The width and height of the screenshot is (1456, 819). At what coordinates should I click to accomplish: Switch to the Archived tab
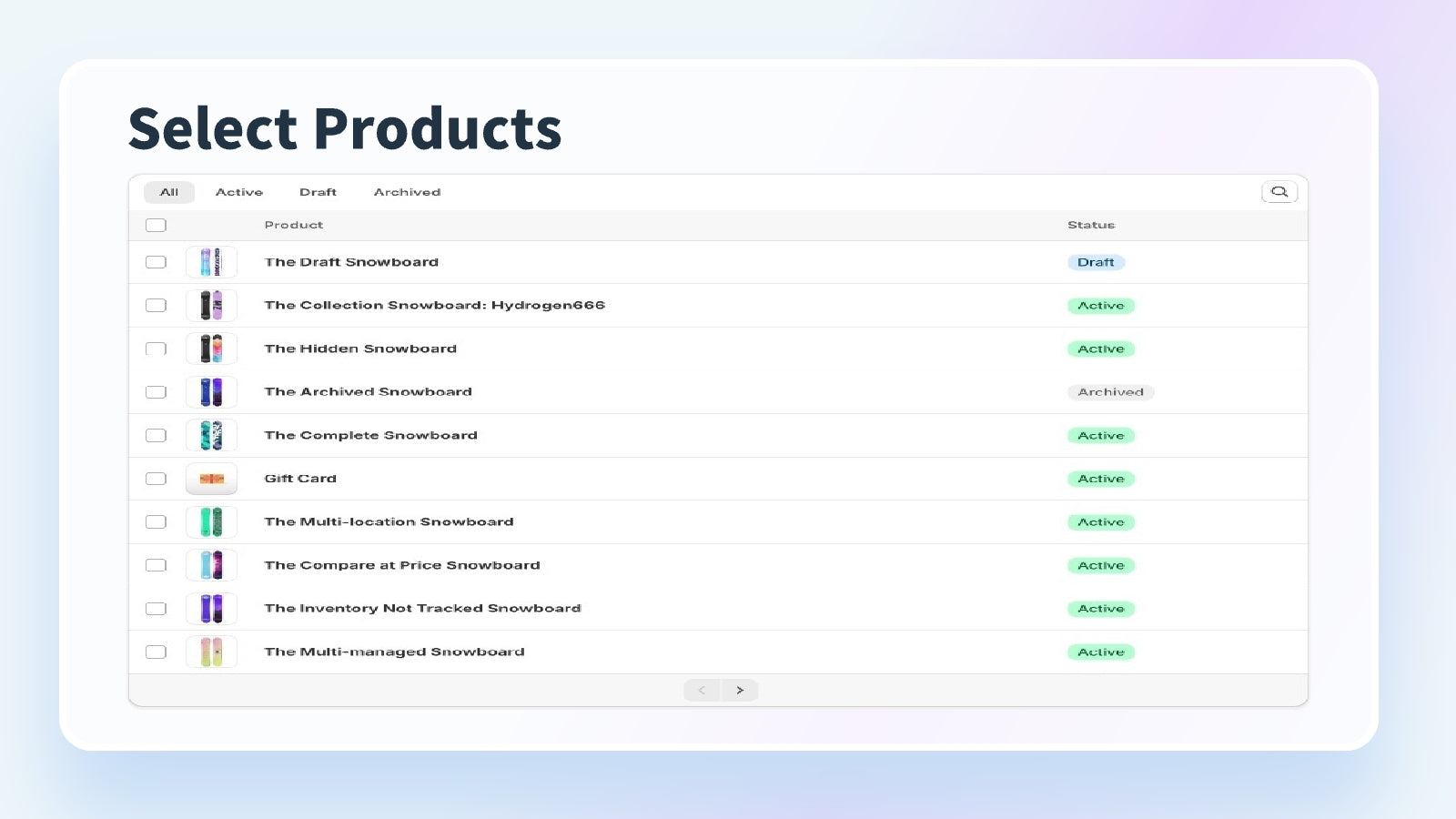(407, 192)
